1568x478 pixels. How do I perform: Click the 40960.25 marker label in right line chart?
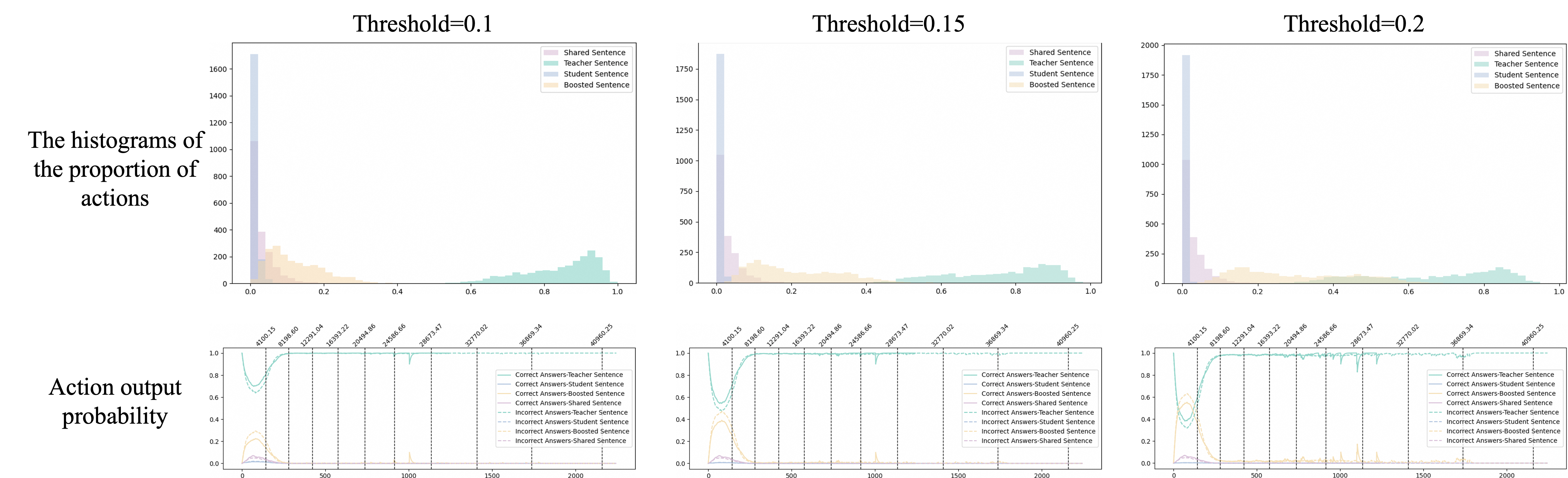(1532, 335)
